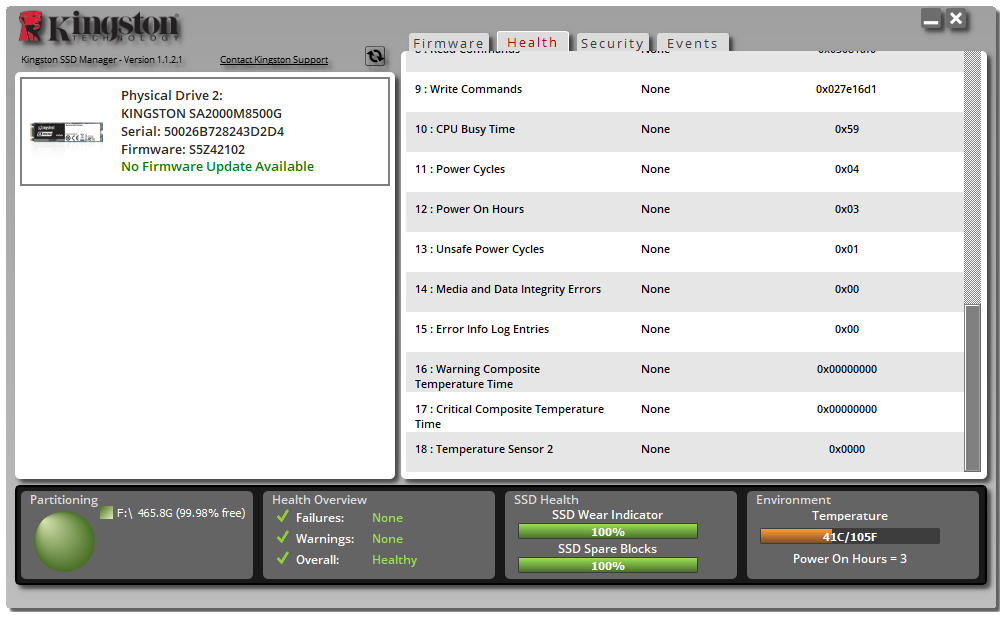
Task: Click the Firmware: S5Z42102 text
Action: click(x=183, y=149)
